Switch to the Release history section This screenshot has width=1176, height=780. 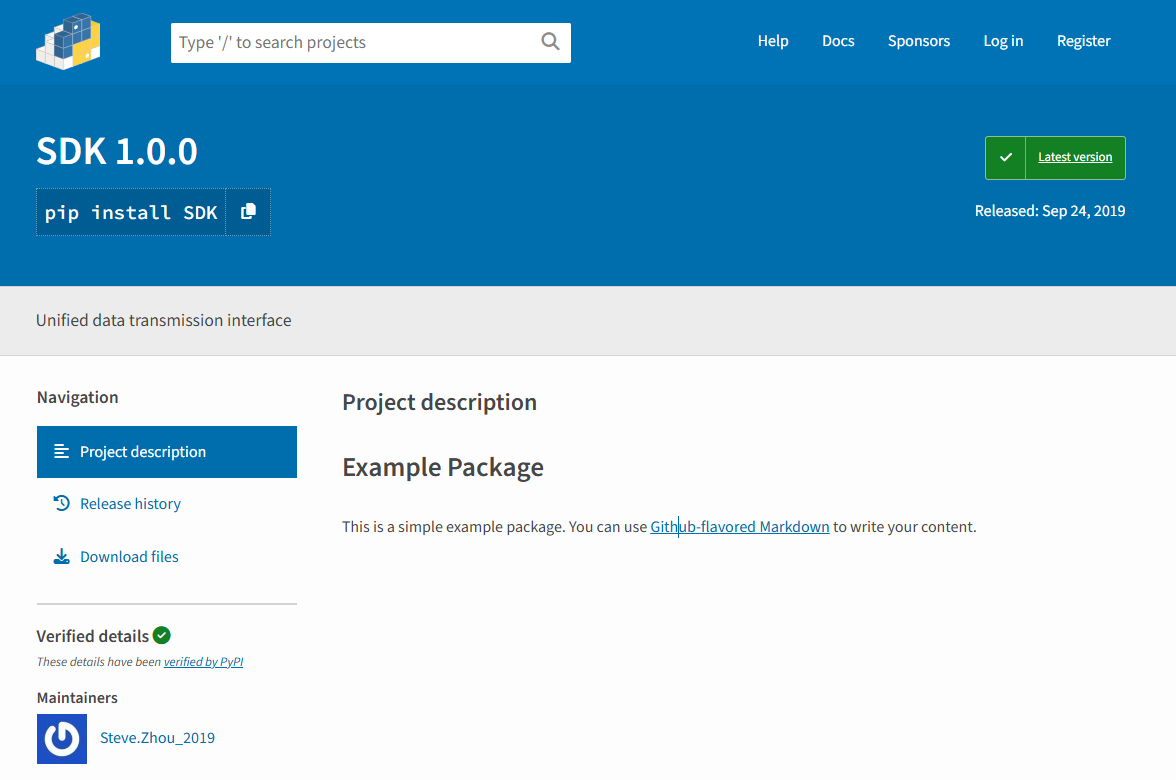pos(130,503)
